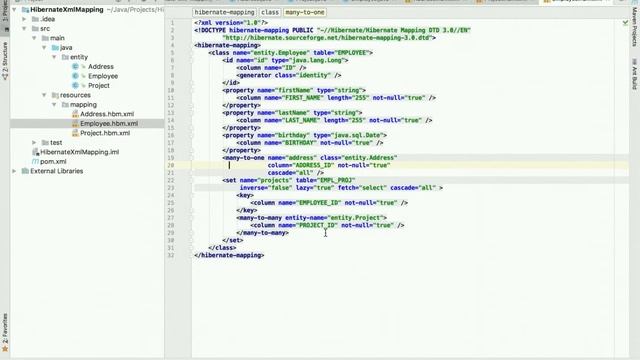Open the Structure tool window tab
The image size is (640, 360).
(5, 60)
